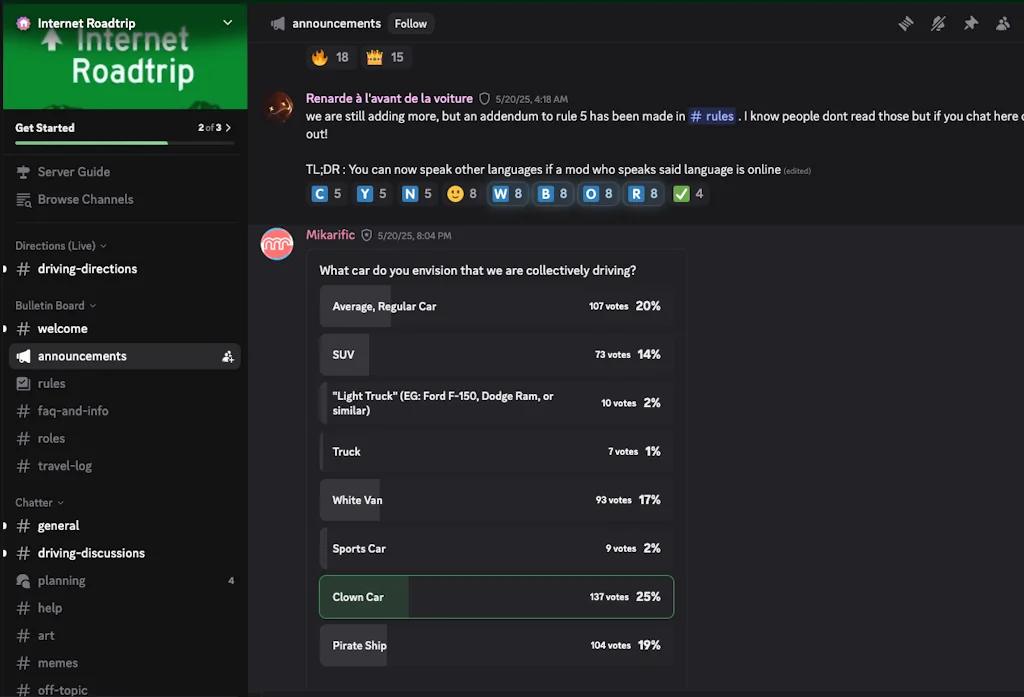Open the Threads icon in channel header
Viewport: 1024px width, 697px height.
pyautogui.click(x=906, y=24)
